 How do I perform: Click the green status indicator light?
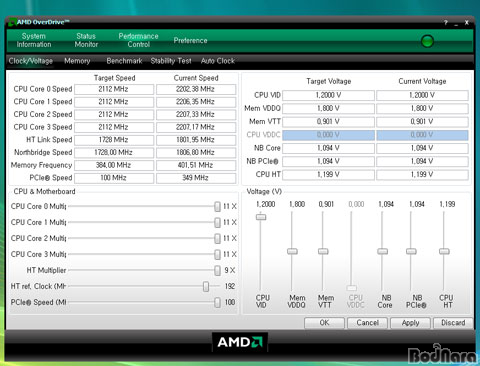click(427, 41)
